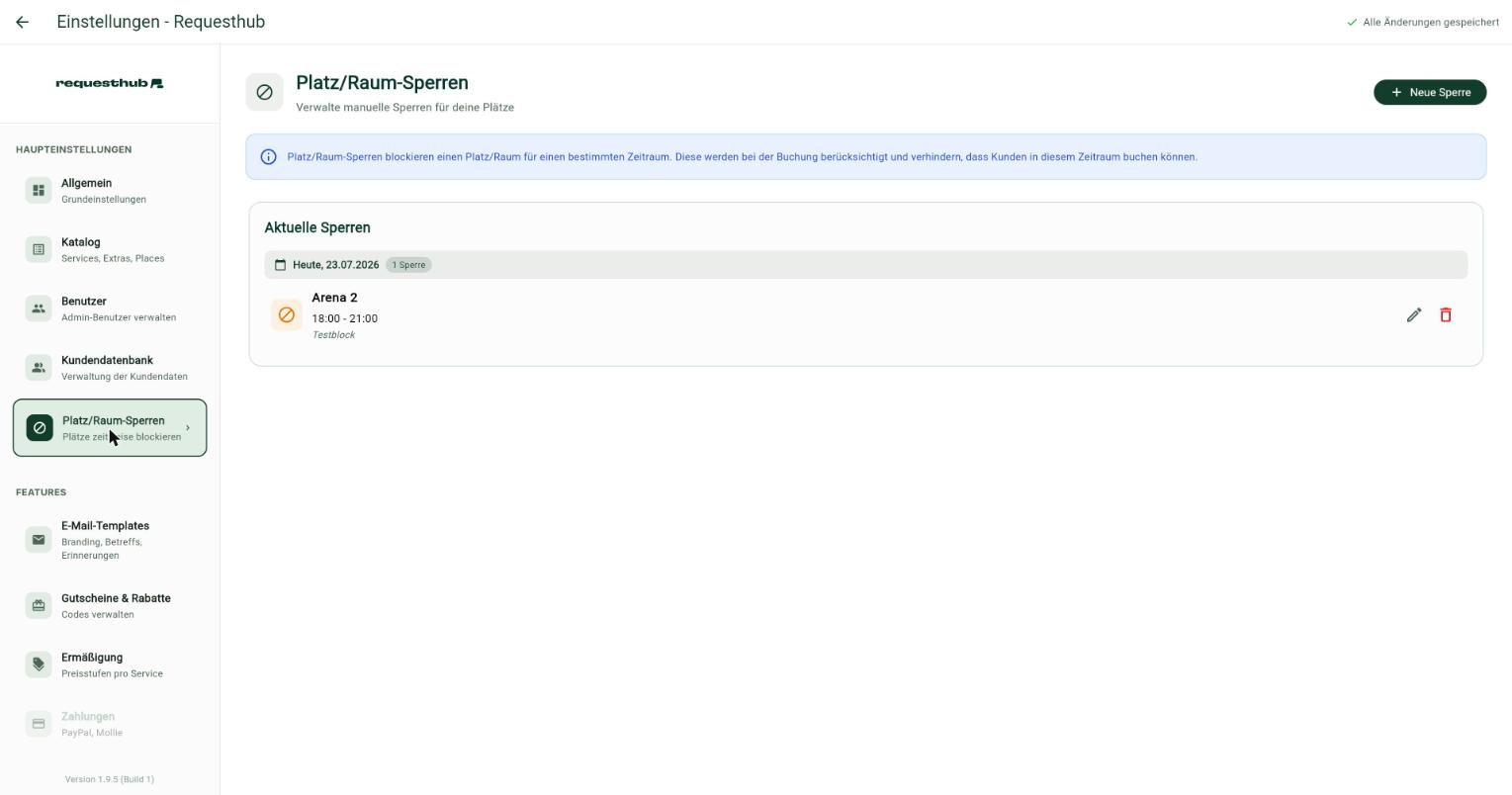Click the orange blocked icon beside Arena 2
This screenshot has width=1512, height=795.
287,315
